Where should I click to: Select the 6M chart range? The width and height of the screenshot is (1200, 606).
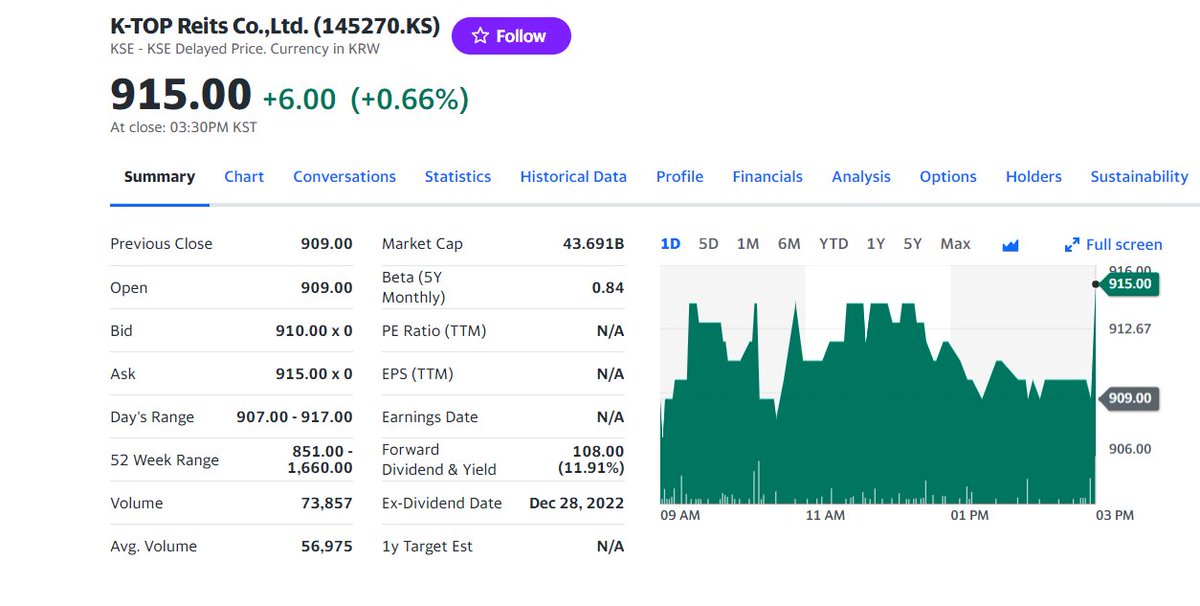(x=789, y=244)
